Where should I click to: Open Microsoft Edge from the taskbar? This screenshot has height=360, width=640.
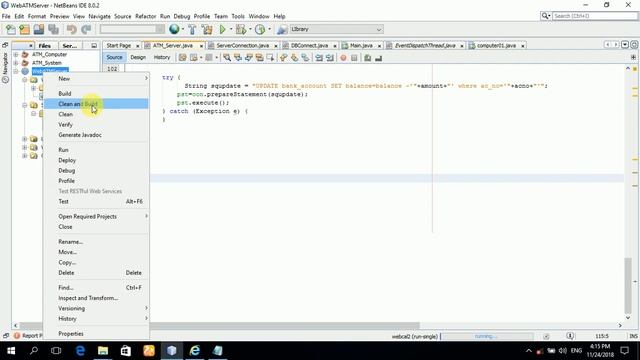80,351
